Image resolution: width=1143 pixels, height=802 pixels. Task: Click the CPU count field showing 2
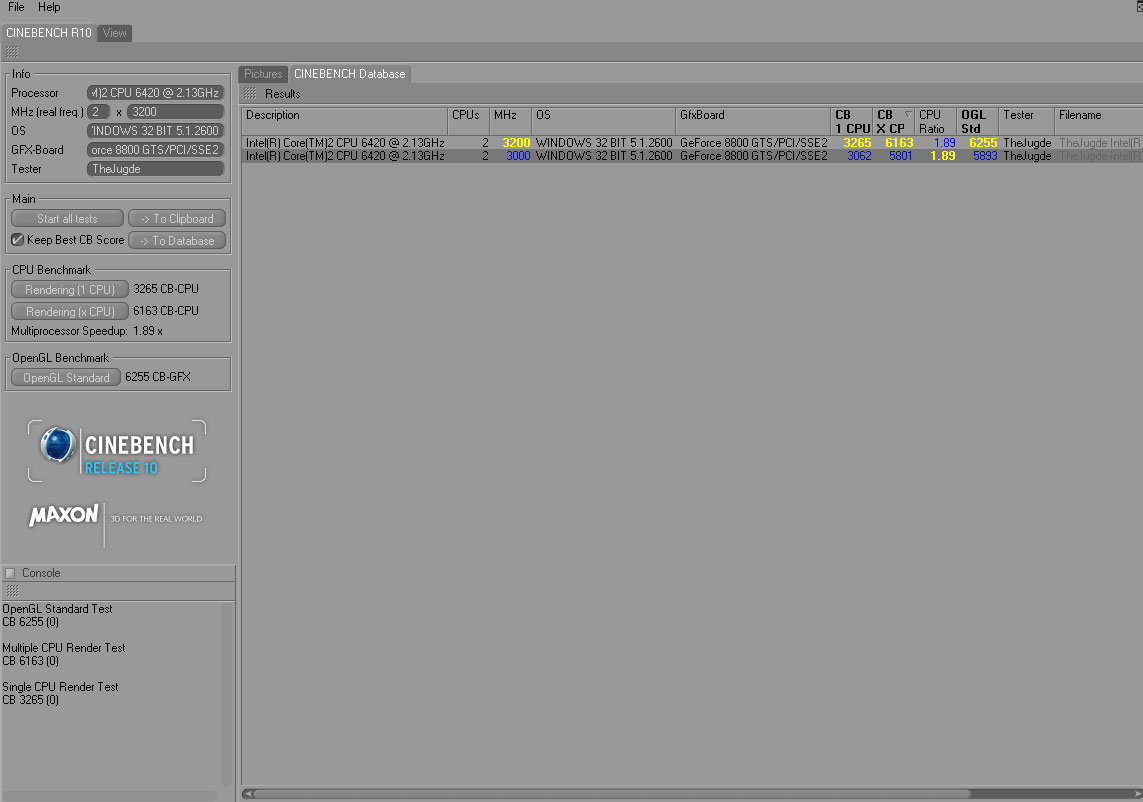[x=98, y=112]
